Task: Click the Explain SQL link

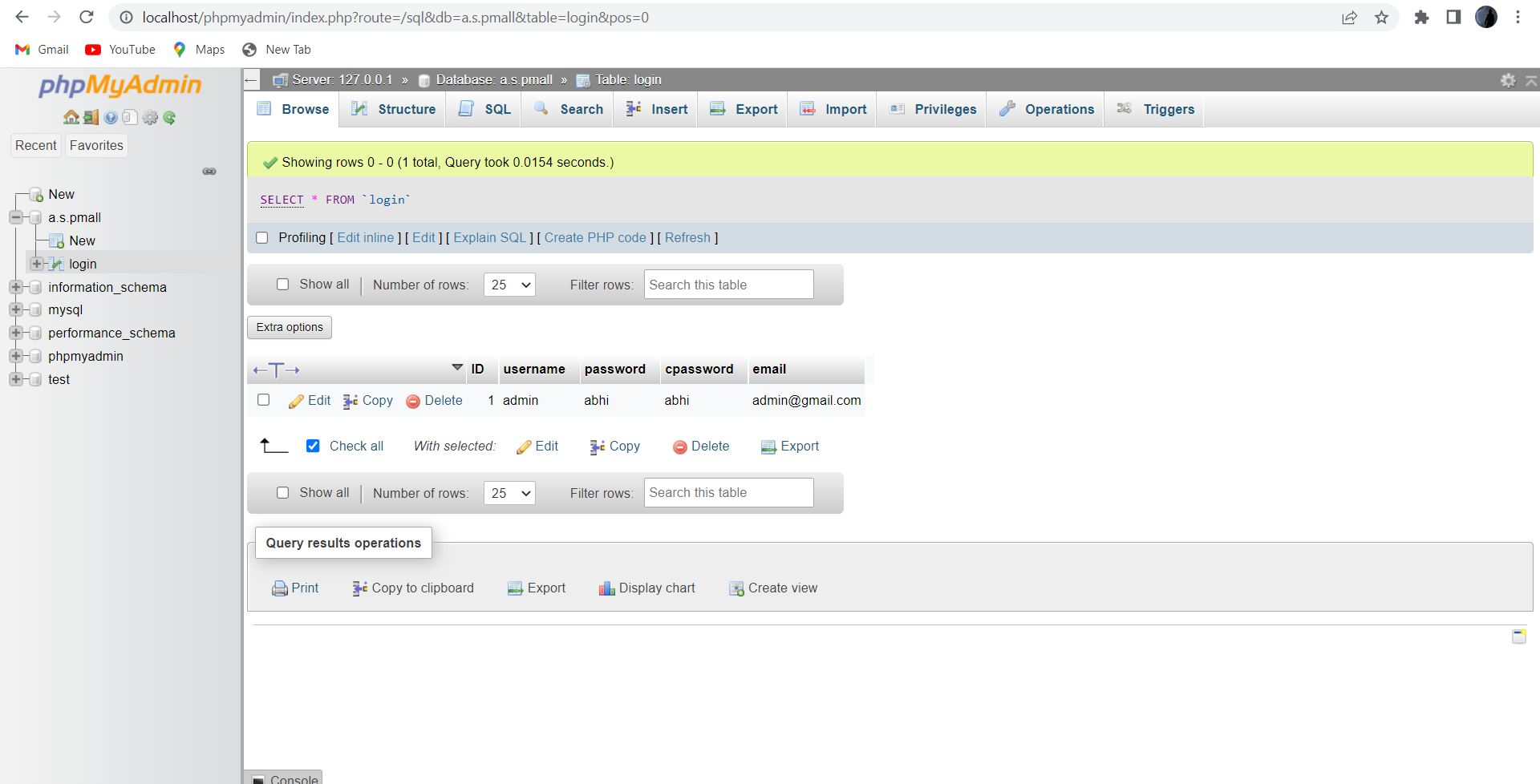Action: click(490, 238)
